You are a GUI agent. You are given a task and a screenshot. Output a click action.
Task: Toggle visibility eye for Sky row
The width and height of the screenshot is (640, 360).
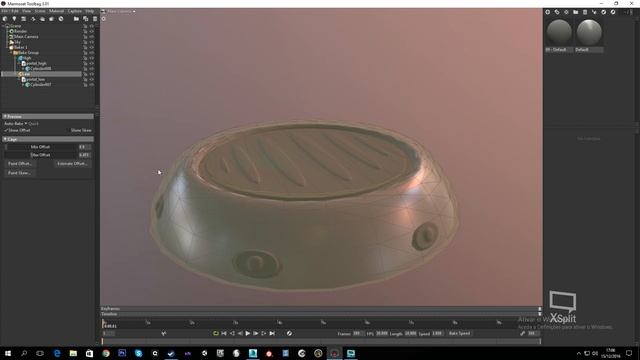91,42
